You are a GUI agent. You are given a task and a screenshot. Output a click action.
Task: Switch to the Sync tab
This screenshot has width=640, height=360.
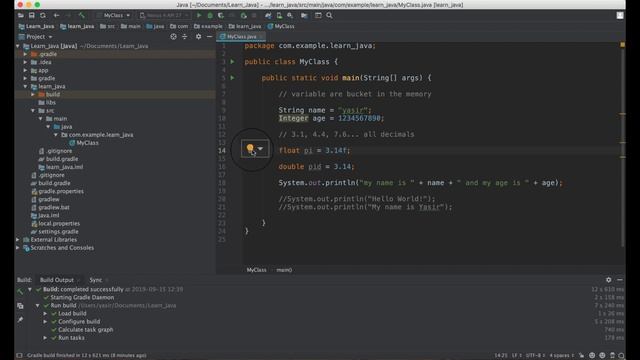96,280
